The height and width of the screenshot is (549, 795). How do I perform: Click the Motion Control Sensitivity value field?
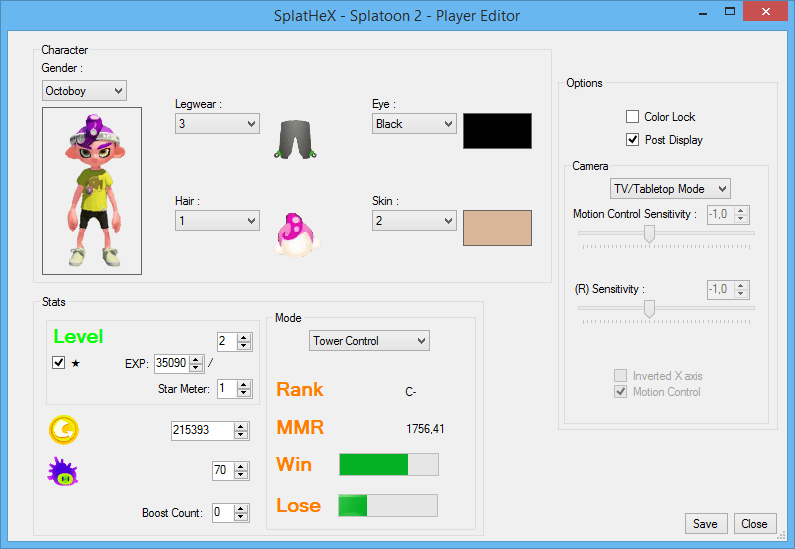click(720, 214)
